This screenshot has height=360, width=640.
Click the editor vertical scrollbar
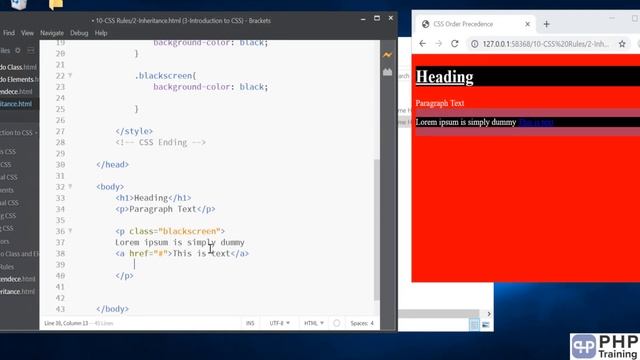pyautogui.click(x=377, y=229)
